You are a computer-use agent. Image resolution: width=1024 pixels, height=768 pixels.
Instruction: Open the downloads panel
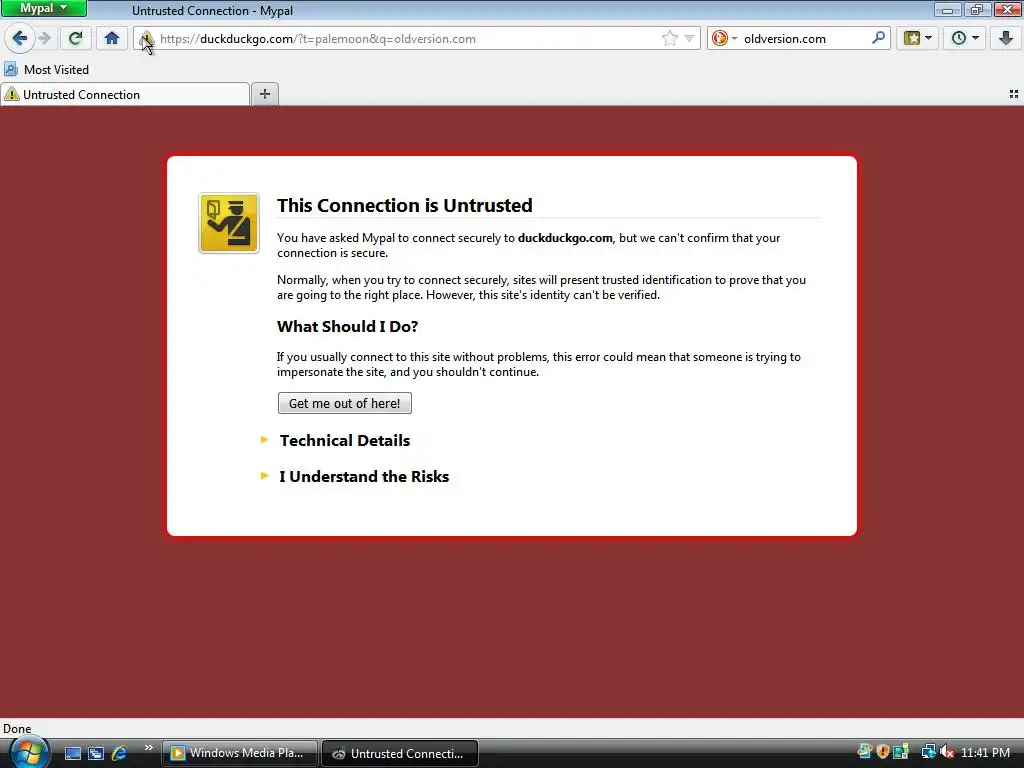tap(1006, 39)
